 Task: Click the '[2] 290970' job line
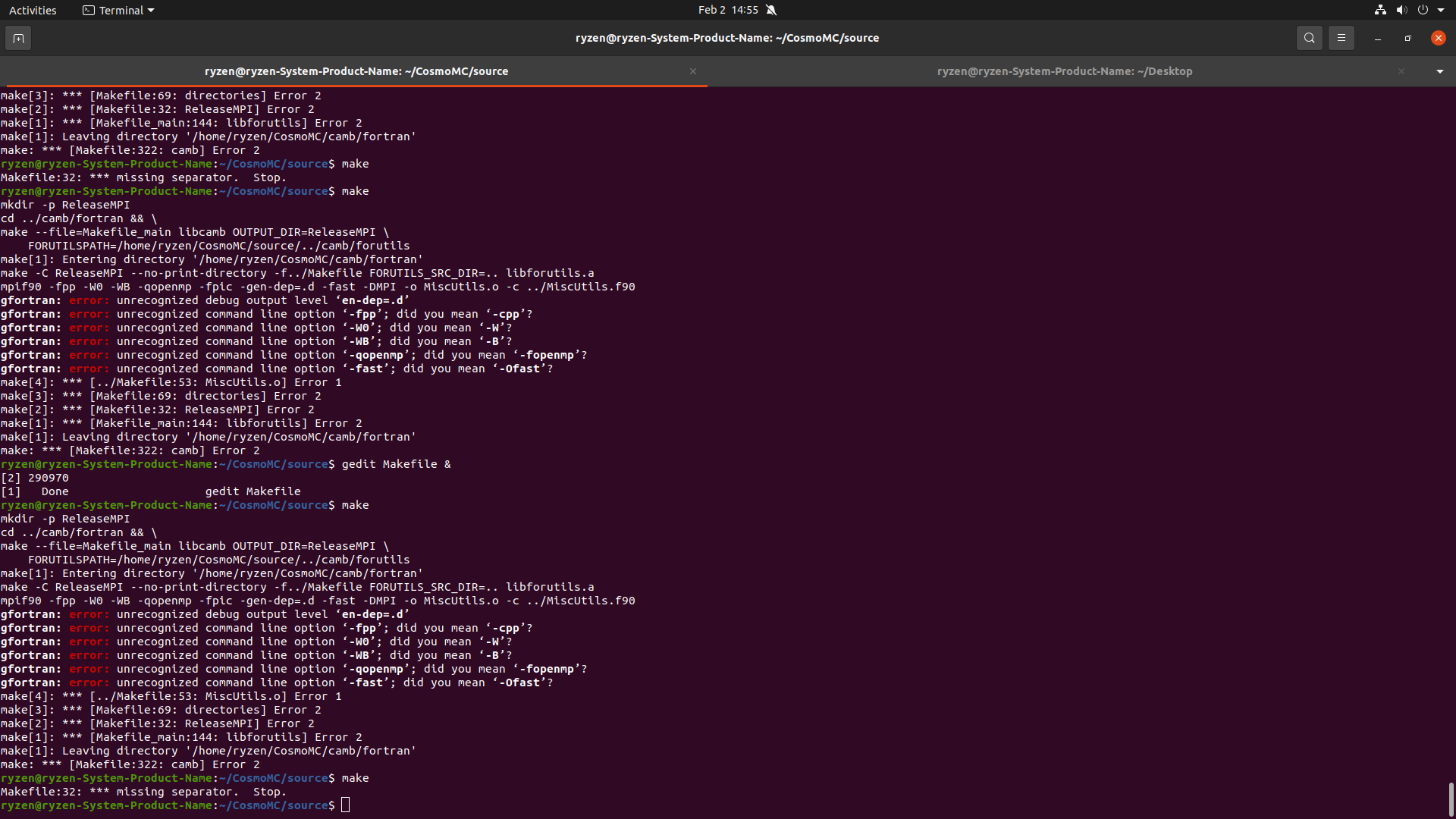(35, 478)
